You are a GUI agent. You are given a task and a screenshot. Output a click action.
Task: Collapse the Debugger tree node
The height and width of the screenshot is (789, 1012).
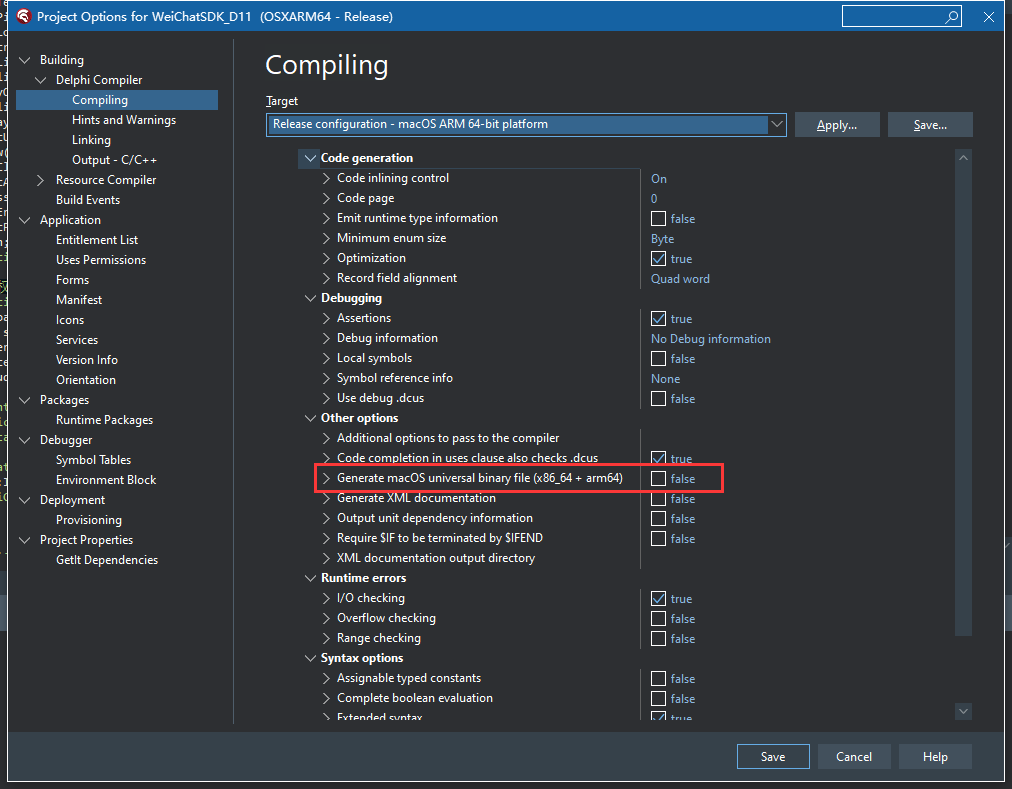click(x=25, y=440)
